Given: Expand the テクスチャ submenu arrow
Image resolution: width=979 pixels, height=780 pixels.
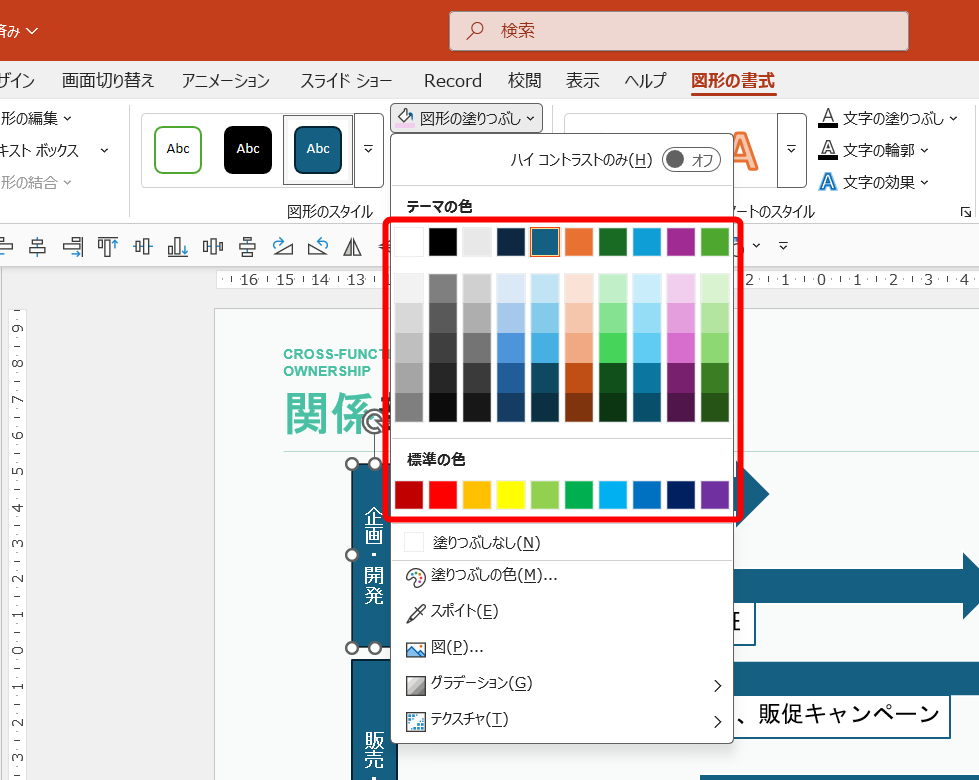Looking at the screenshot, I should (717, 722).
